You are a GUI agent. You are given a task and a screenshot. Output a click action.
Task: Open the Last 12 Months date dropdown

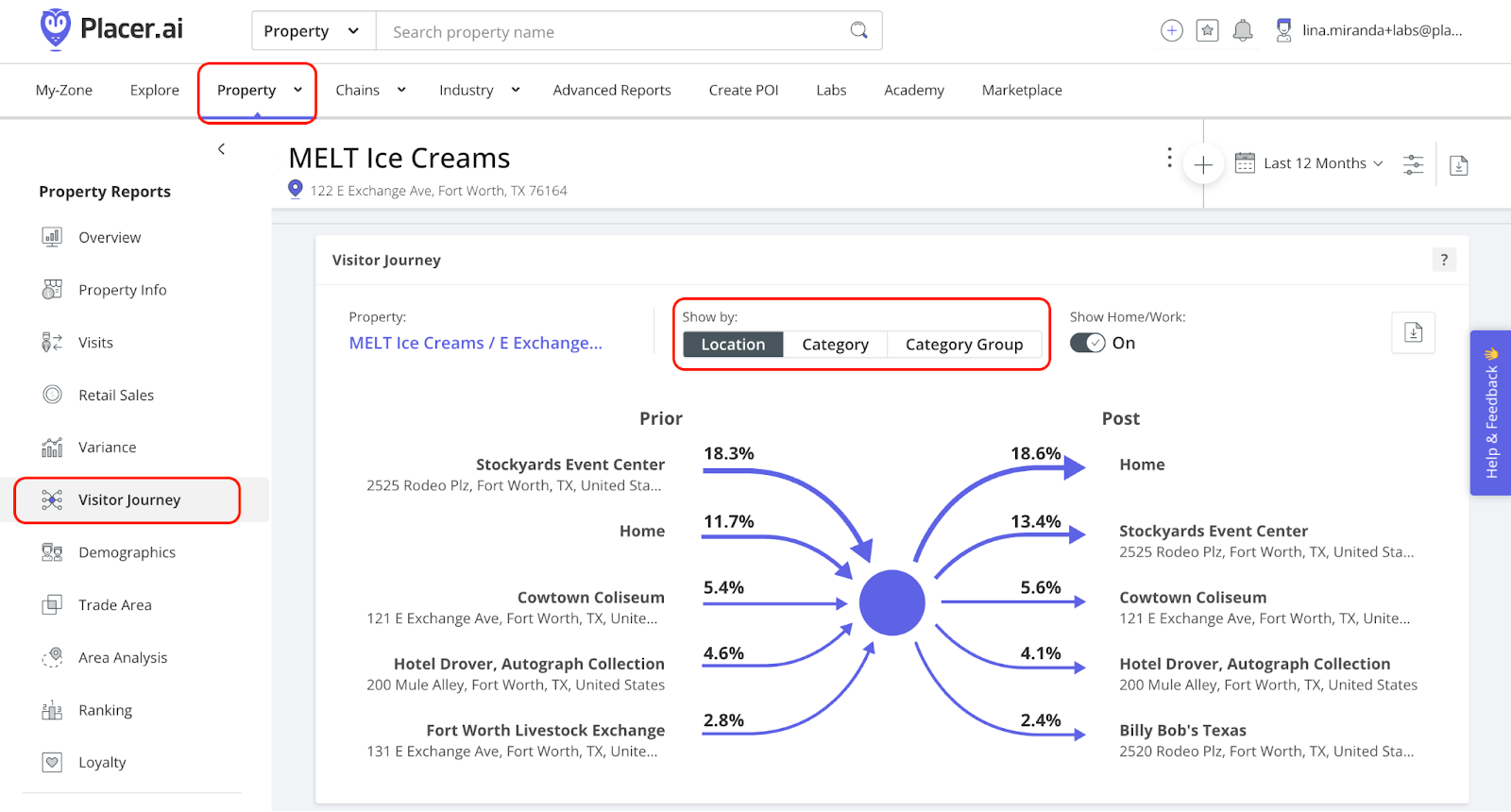pyautogui.click(x=1323, y=163)
